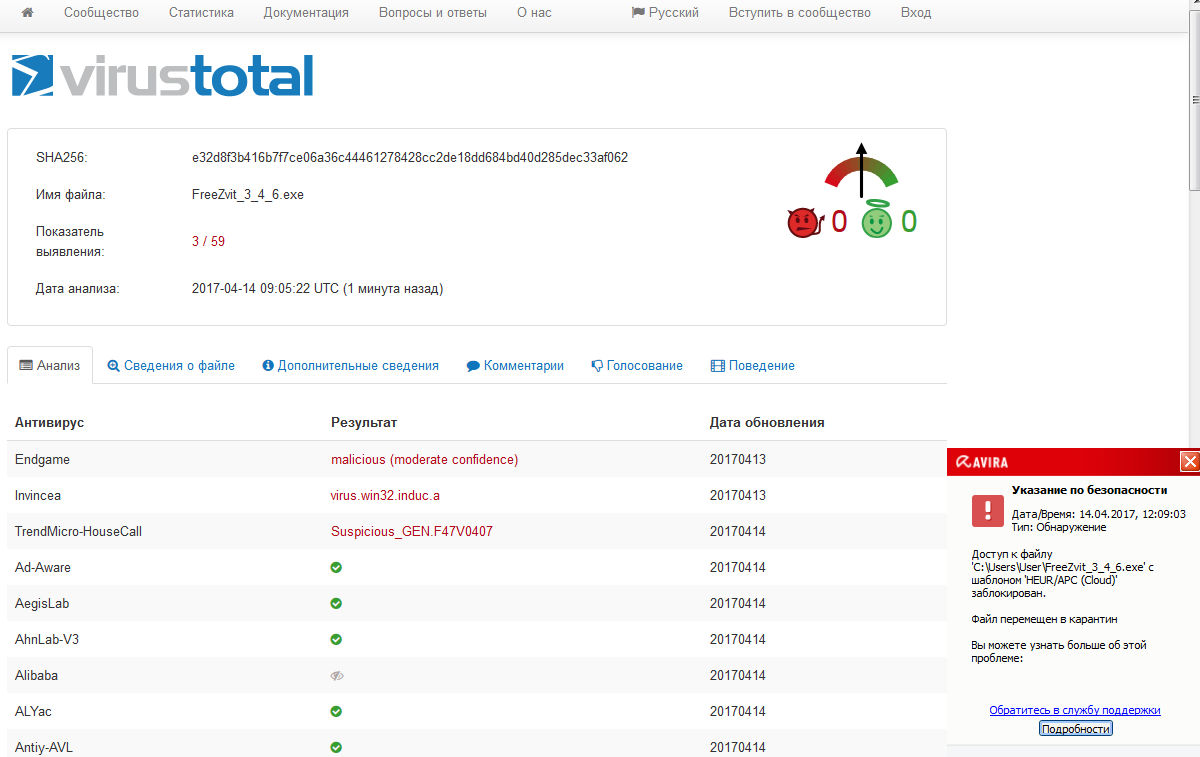The image size is (1200, 757).
Task: Click Обратитесь в службу поддержки link
Action: coord(1075,710)
